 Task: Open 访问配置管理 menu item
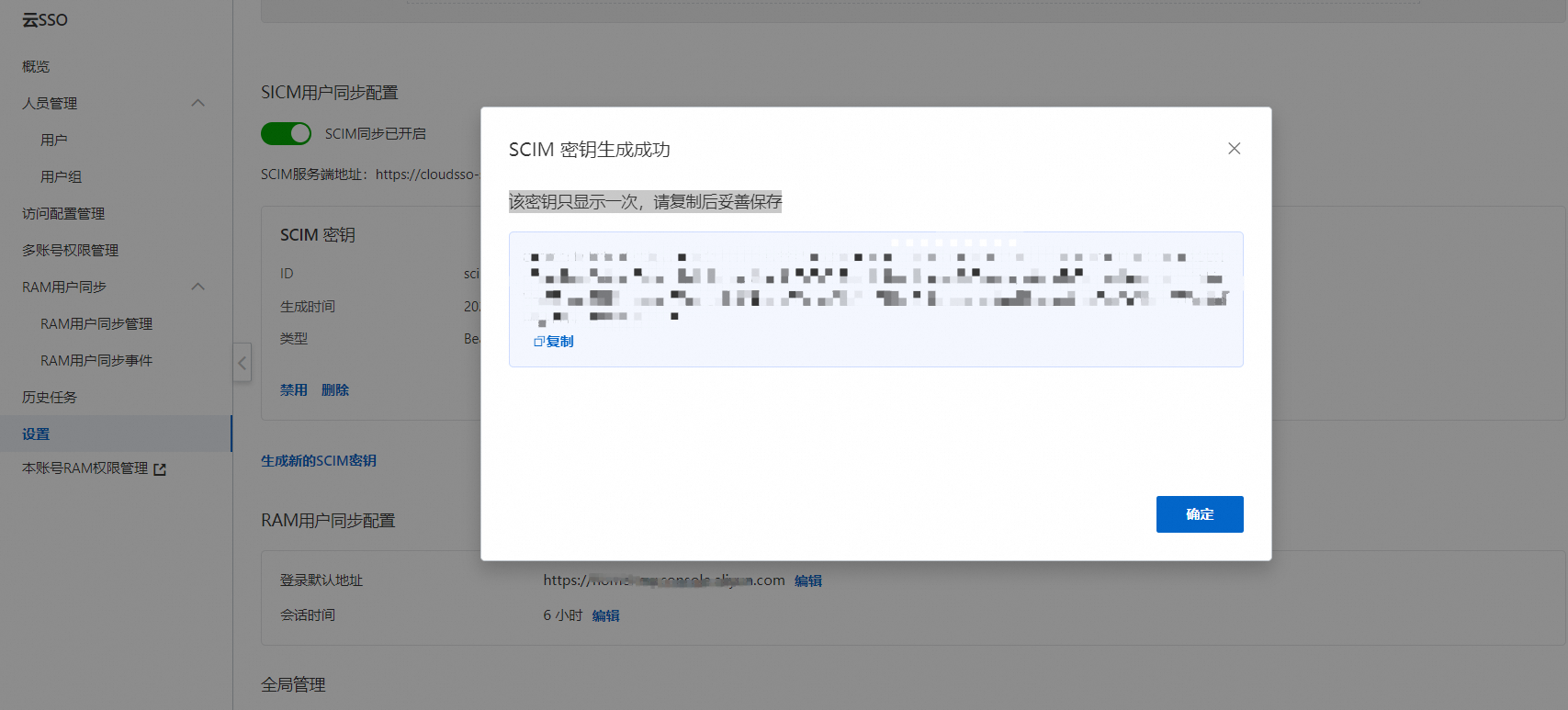click(x=63, y=213)
